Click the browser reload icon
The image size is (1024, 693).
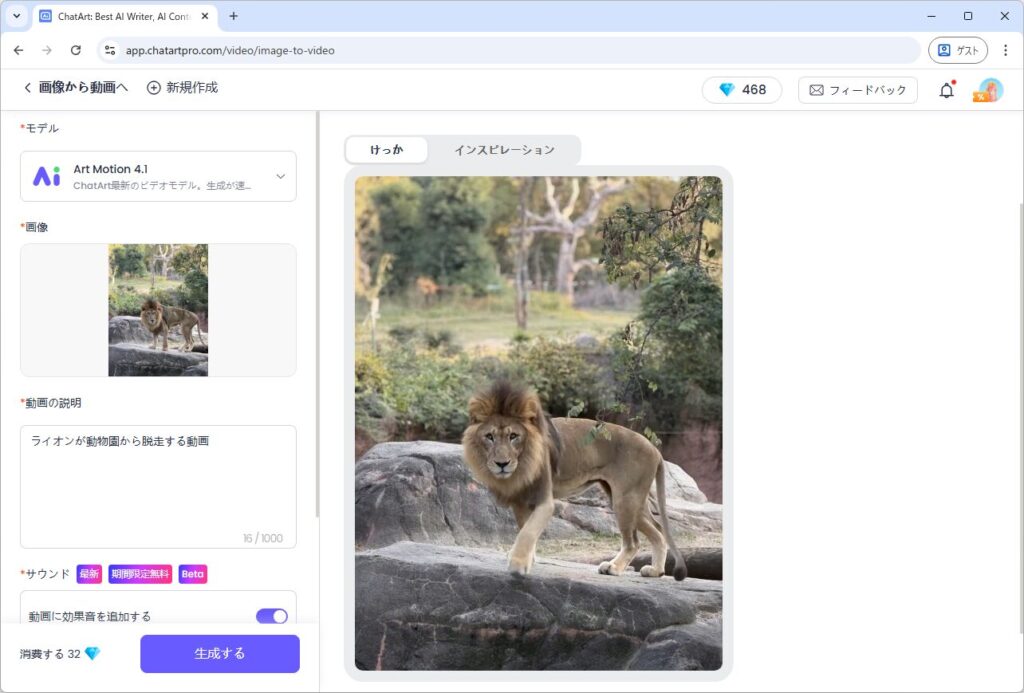coord(75,50)
